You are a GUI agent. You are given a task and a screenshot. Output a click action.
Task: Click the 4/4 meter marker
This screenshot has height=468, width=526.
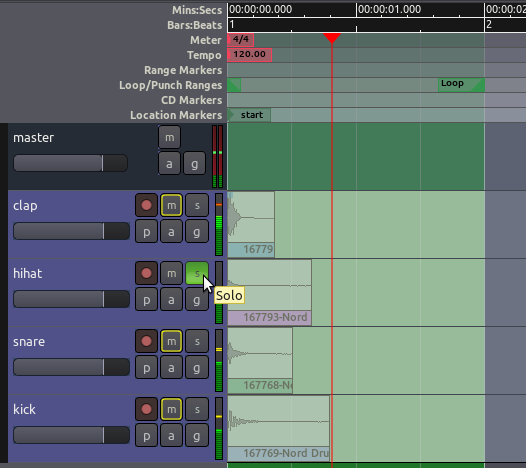[241, 40]
